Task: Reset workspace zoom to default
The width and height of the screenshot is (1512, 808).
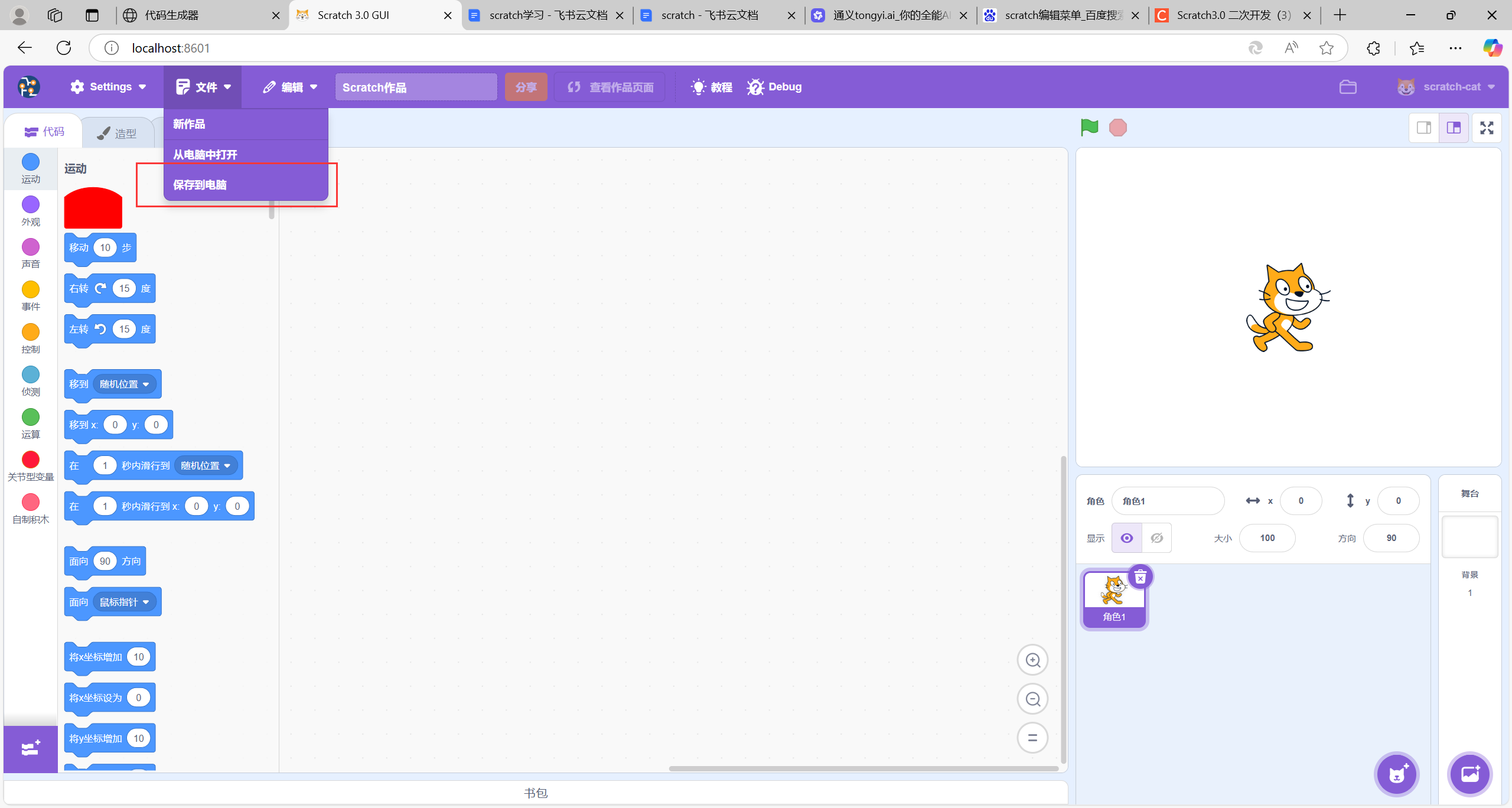Action: [x=1032, y=738]
